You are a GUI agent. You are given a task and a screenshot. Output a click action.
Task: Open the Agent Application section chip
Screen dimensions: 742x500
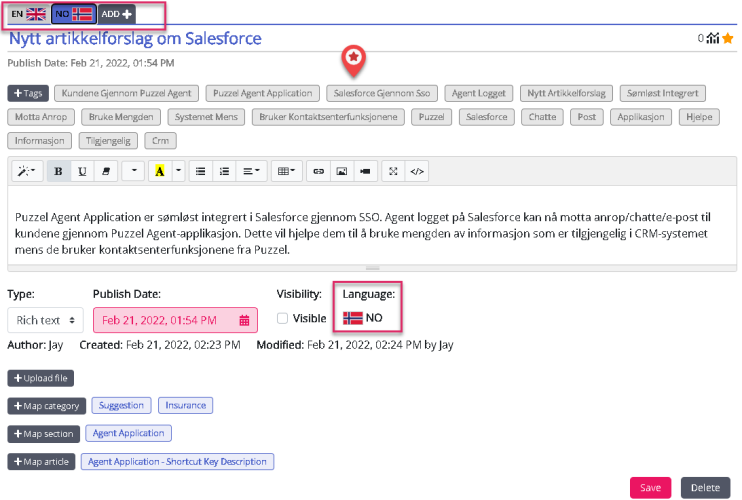(x=128, y=433)
